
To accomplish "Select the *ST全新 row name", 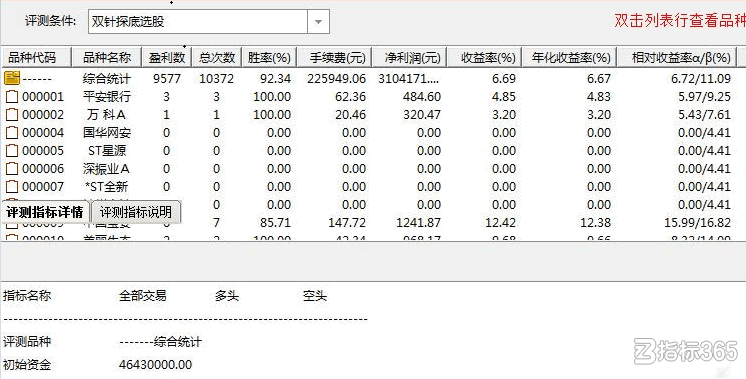I will (x=107, y=186).
